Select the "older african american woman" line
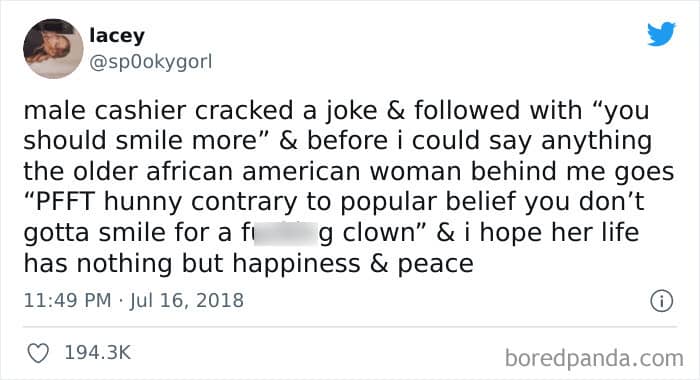This screenshot has width=700, height=380. 349,171
